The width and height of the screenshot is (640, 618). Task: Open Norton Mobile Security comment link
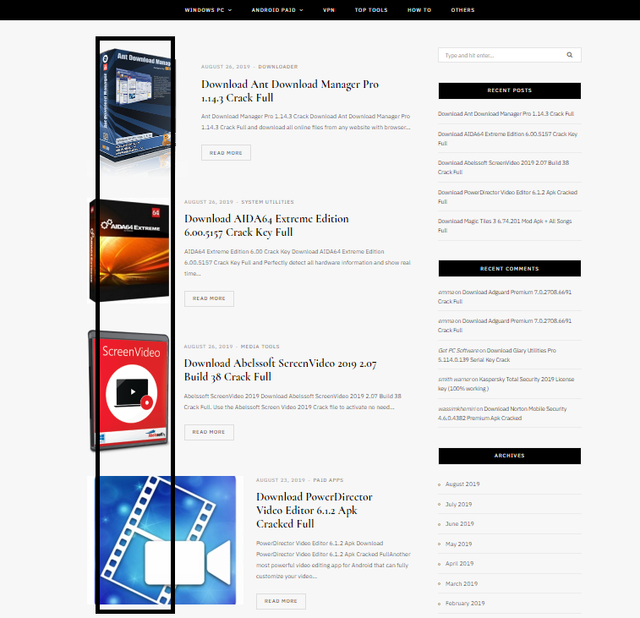point(502,413)
